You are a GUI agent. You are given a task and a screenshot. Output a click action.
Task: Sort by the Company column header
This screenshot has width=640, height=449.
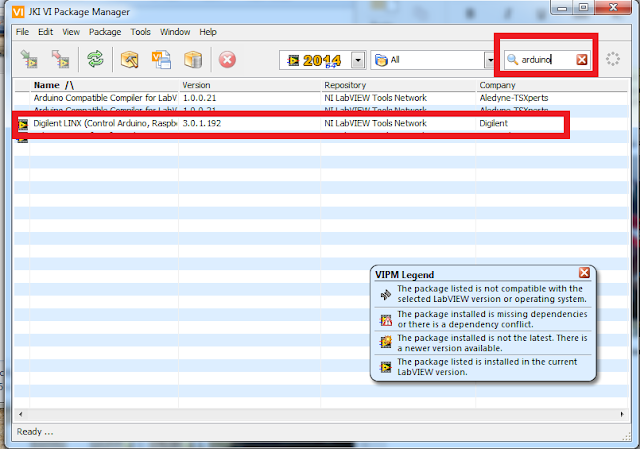pyautogui.click(x=551, y=85)
